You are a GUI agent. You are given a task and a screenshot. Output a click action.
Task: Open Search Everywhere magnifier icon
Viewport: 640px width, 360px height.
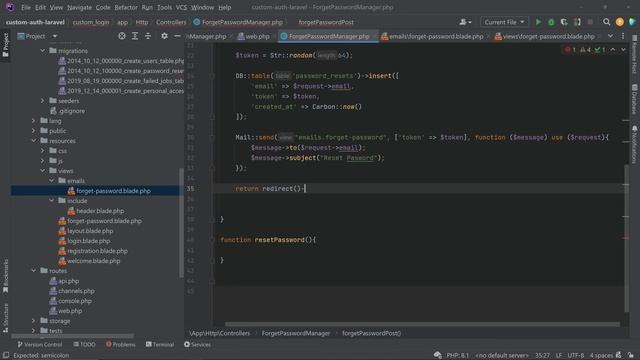click(607, 22)
